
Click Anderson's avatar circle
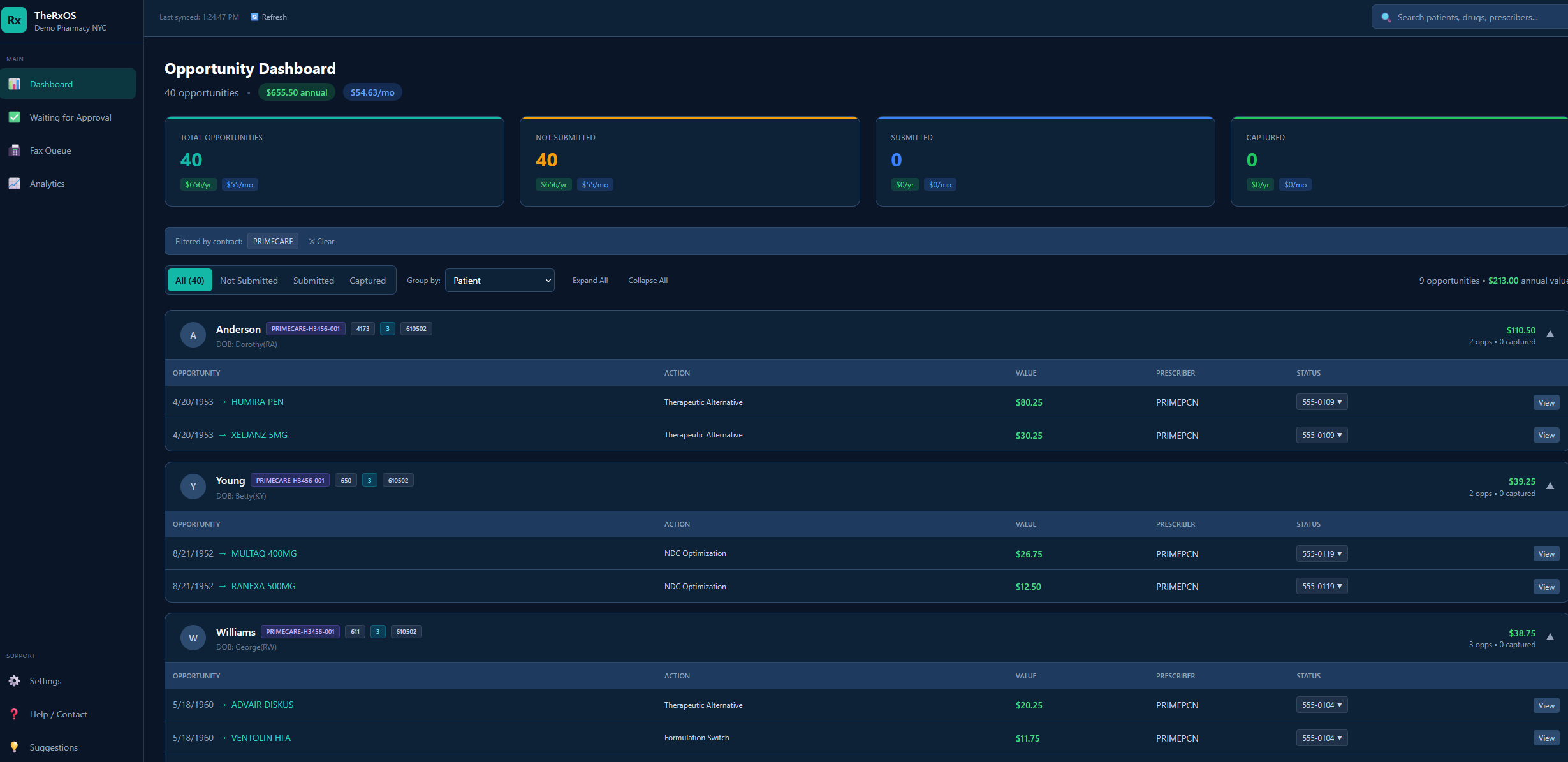(193, 335)
